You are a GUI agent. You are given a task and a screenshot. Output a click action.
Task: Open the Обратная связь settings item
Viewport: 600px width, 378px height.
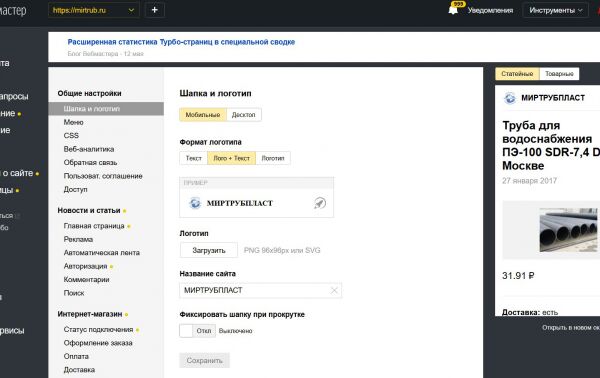(x=90, y=163)
